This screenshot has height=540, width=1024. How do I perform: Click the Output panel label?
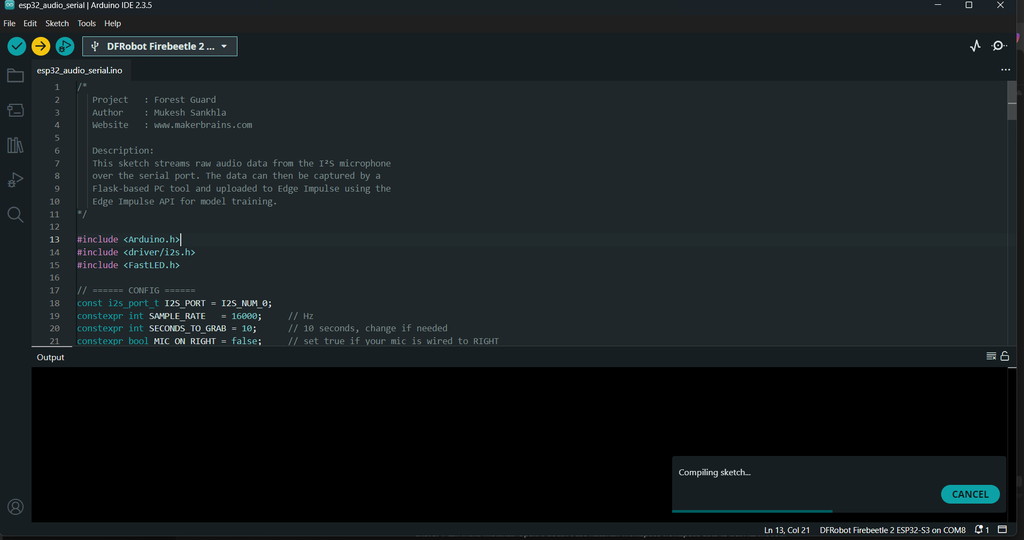[50, 357]
